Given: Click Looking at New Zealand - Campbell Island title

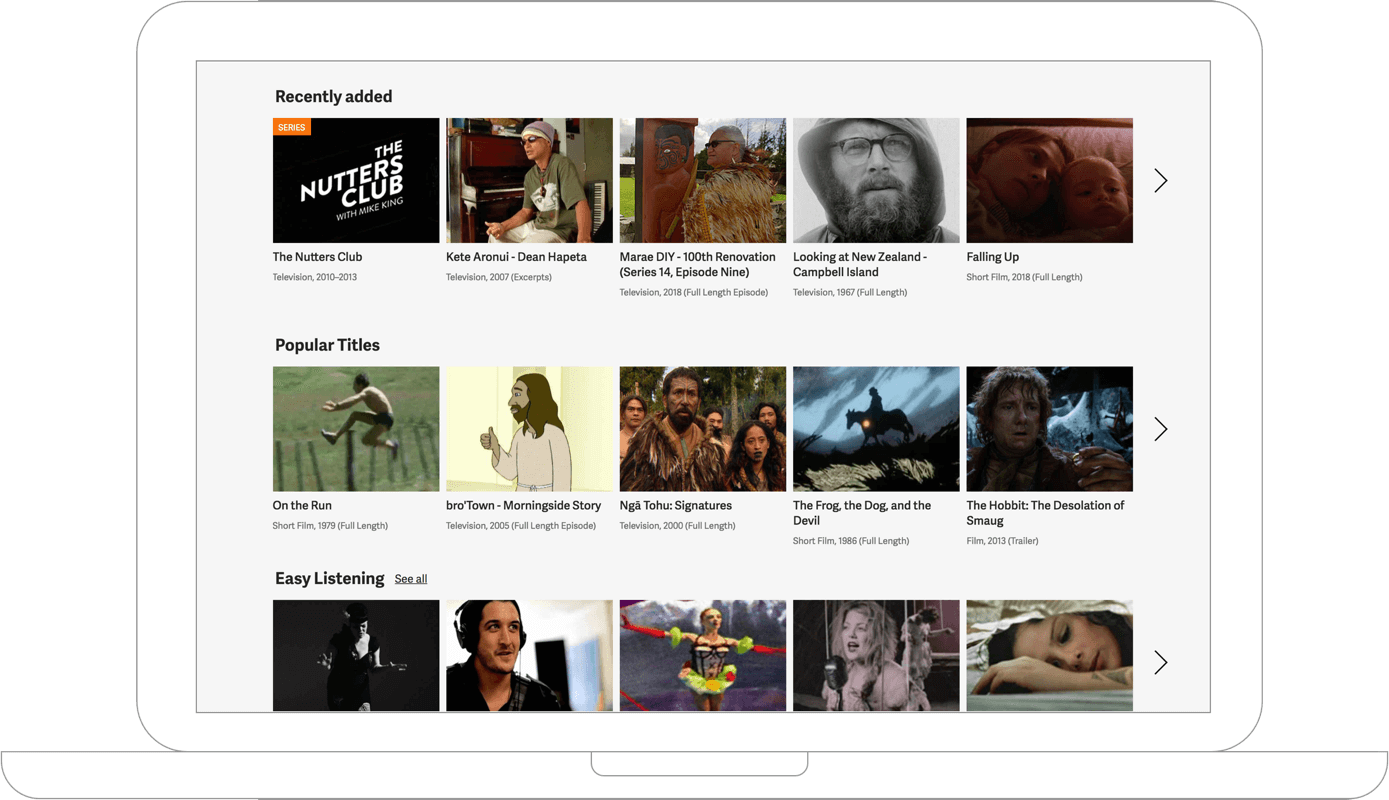Looking at the screenshot, I should 860,265.
